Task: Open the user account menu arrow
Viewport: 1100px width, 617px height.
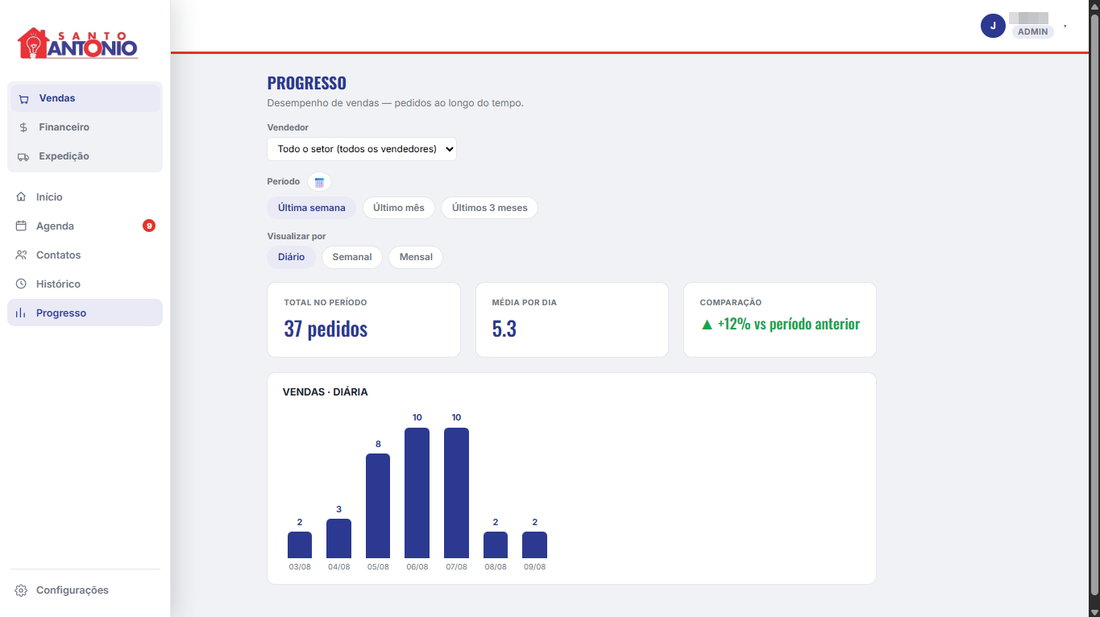Action: coord(1065,27)
